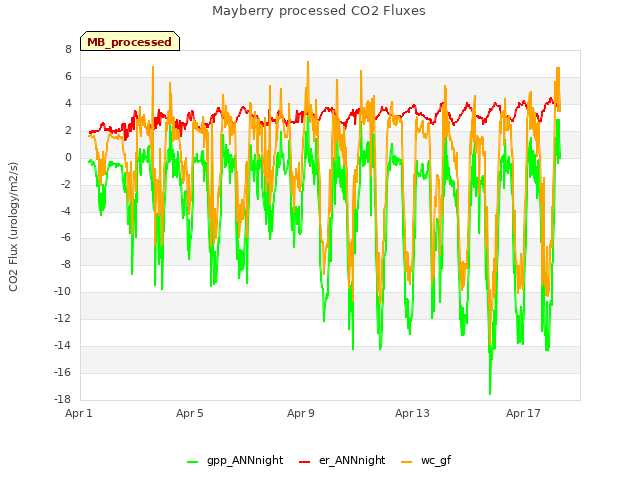Toggle the er_ANNnight legend entry
The image size is (640, 480).
(x=342, y=461)
